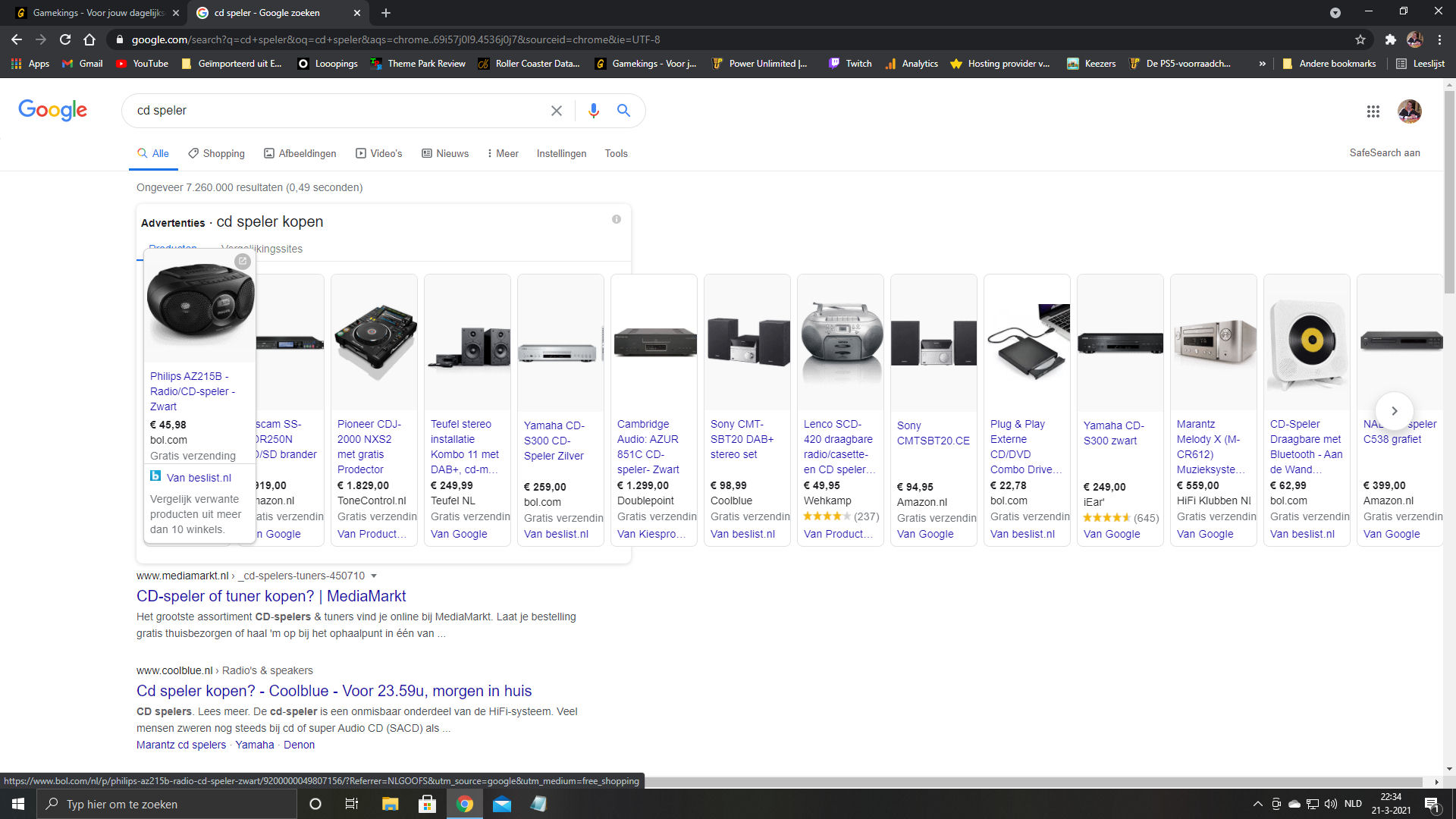The height and width of the screenshot is (819, 1456).
Task: Close the cd speler browser tab
Action: pos(357,13)
